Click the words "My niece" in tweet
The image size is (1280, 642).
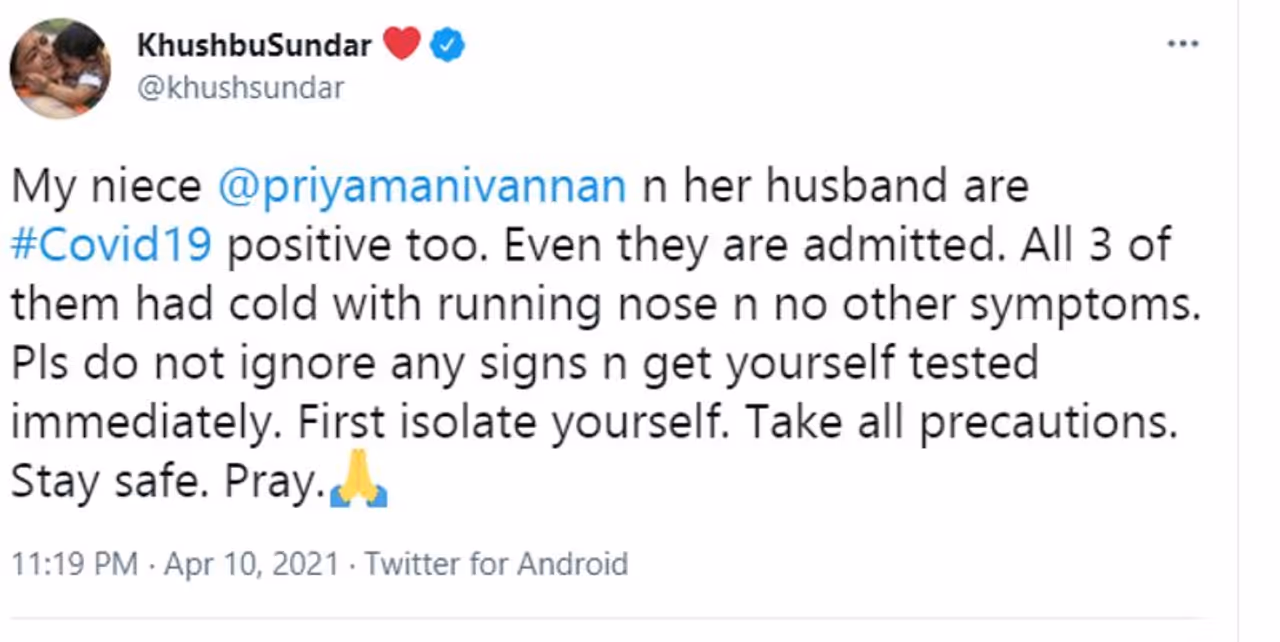[x=104, y=187]
